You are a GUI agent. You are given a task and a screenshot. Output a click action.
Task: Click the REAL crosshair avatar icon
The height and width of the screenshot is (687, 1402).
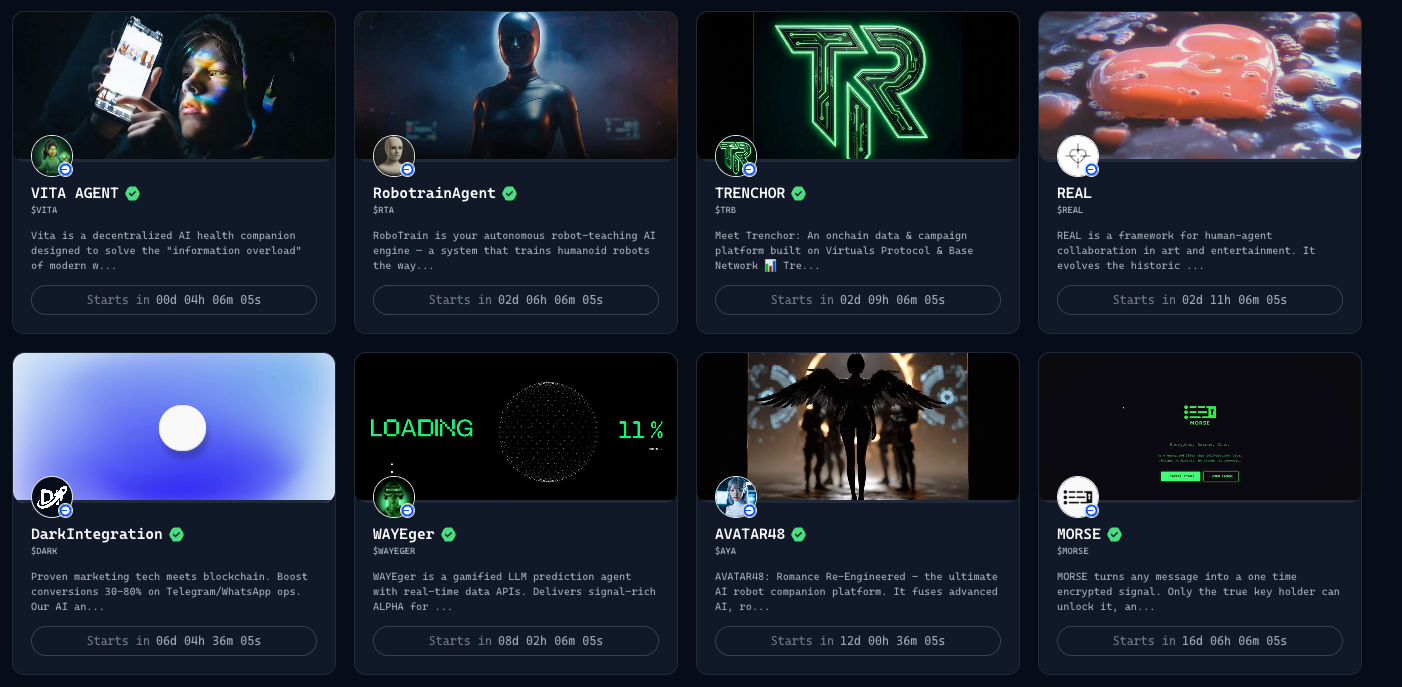click(x=1078, y=156)
